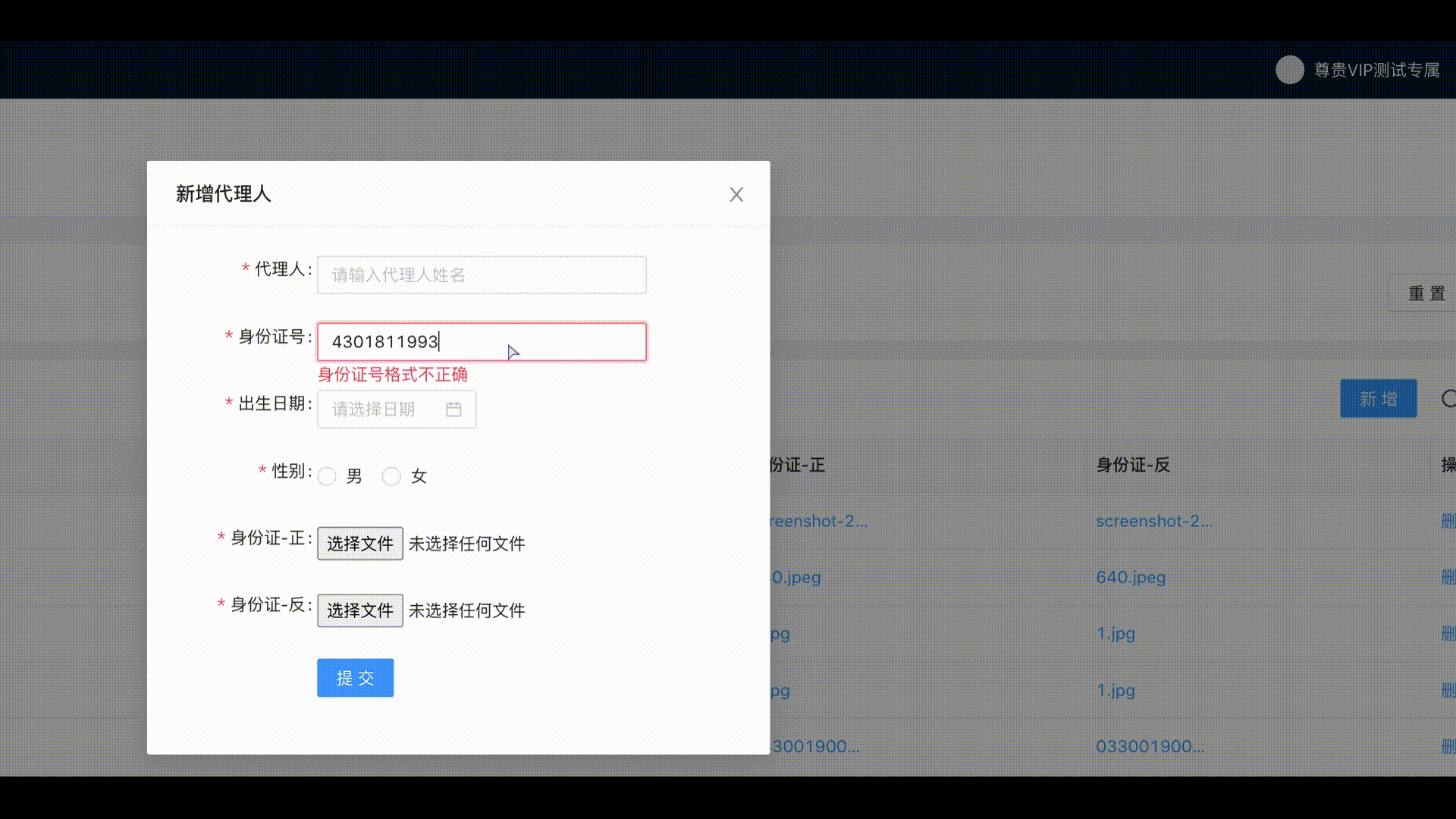Click the VIP user avatar at top right
Viewport: 1456px width, 819px height.
pos(1290,70)
